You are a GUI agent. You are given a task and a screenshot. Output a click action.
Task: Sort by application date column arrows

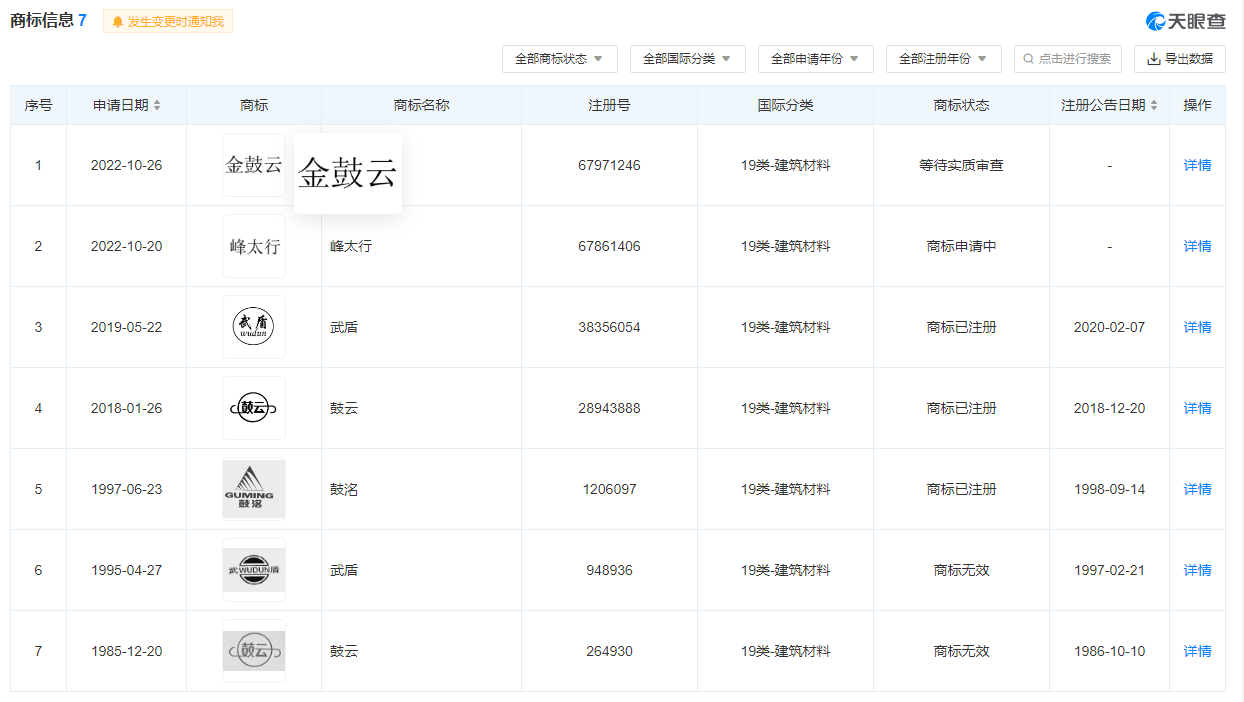tap(157, 105)
